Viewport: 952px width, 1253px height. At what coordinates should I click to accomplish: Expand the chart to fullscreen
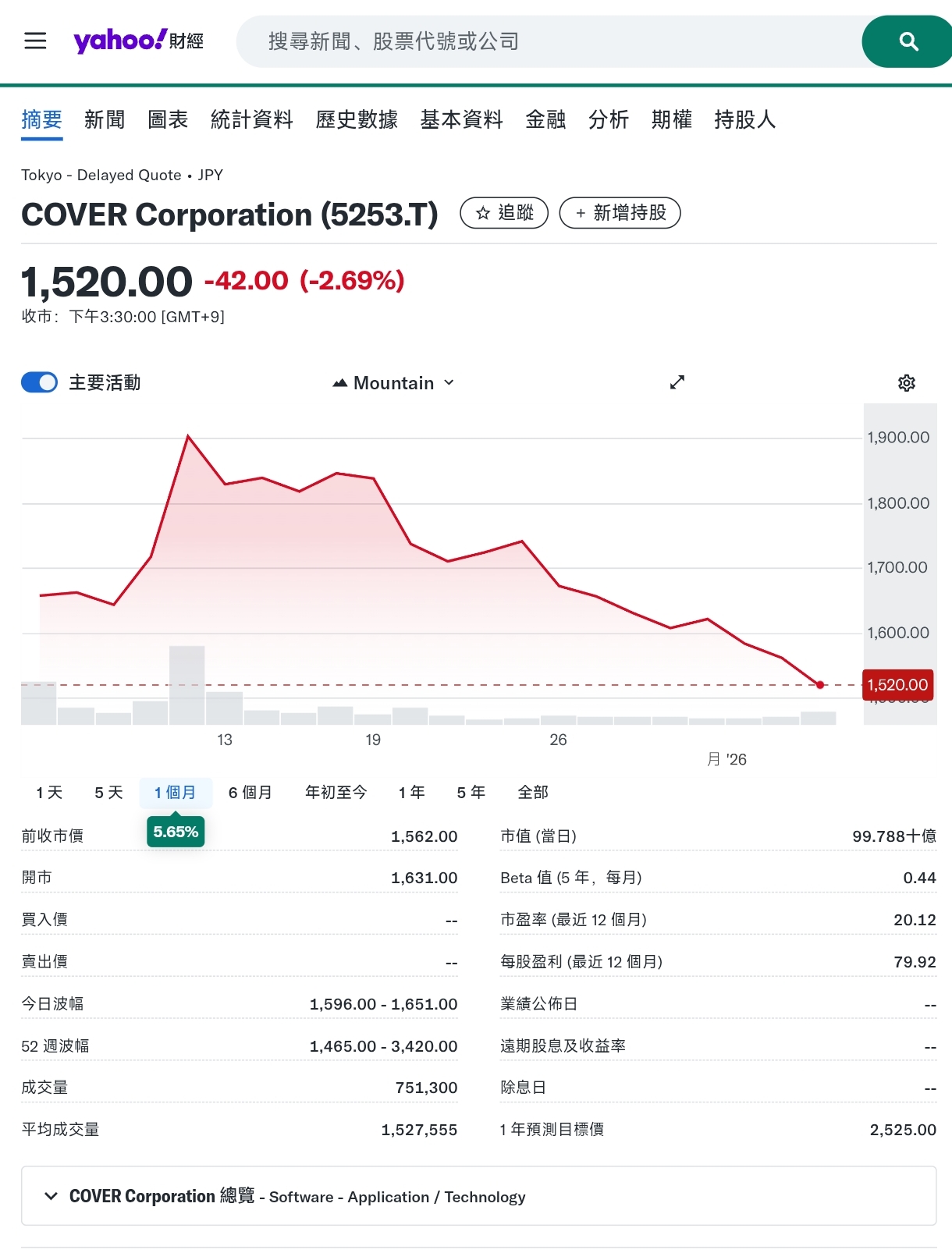click(x=677, y=382)
